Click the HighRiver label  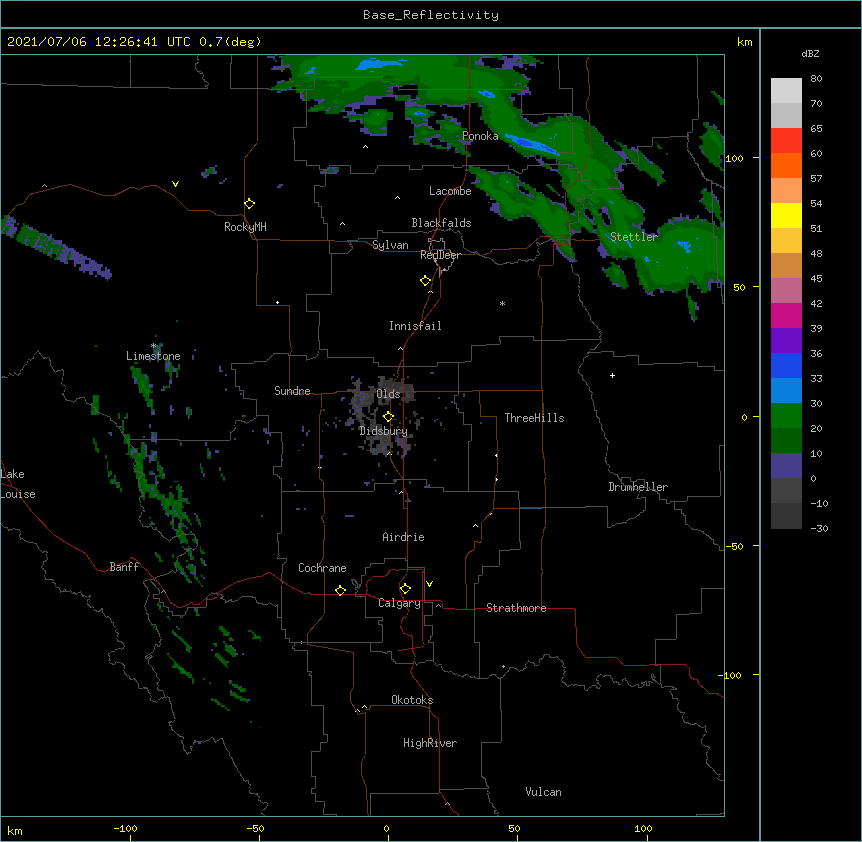click(430, 743)
